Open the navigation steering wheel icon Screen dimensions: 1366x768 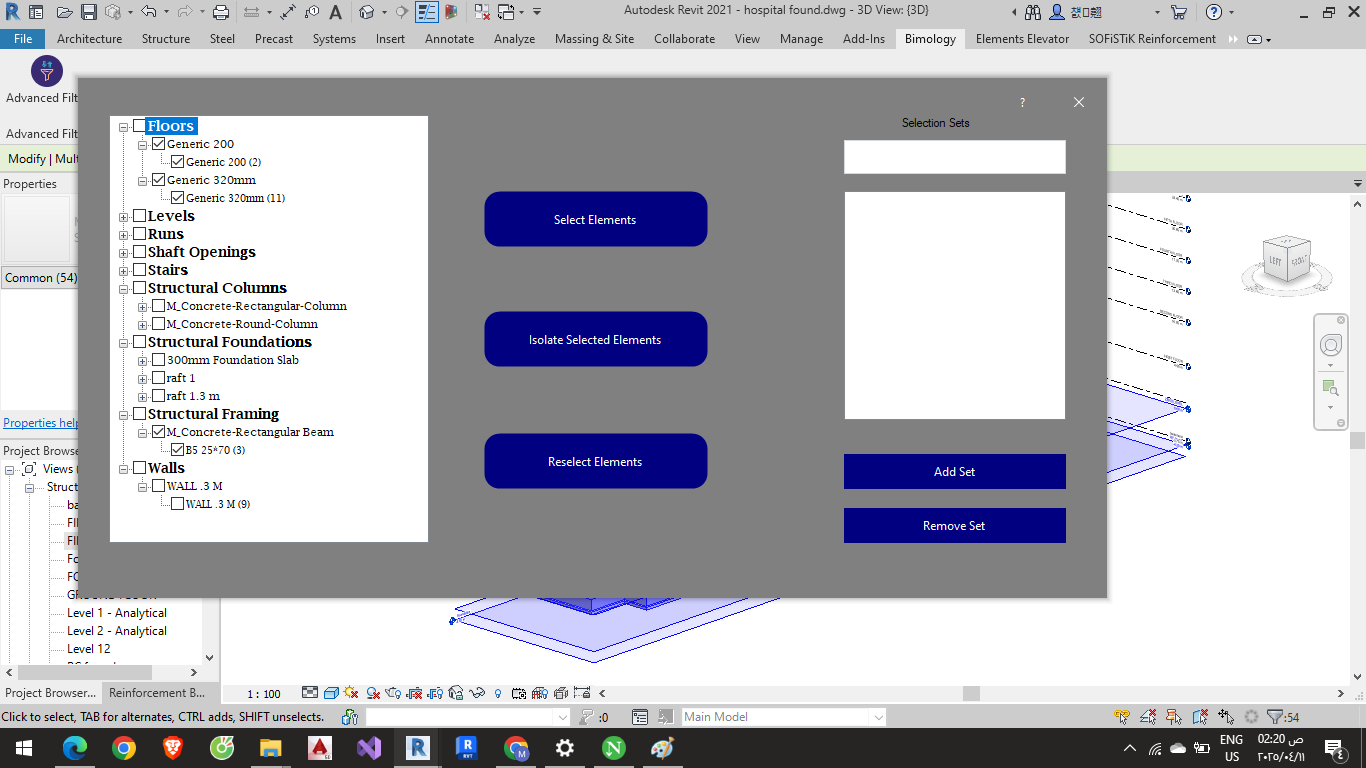tap(1331, 345)
